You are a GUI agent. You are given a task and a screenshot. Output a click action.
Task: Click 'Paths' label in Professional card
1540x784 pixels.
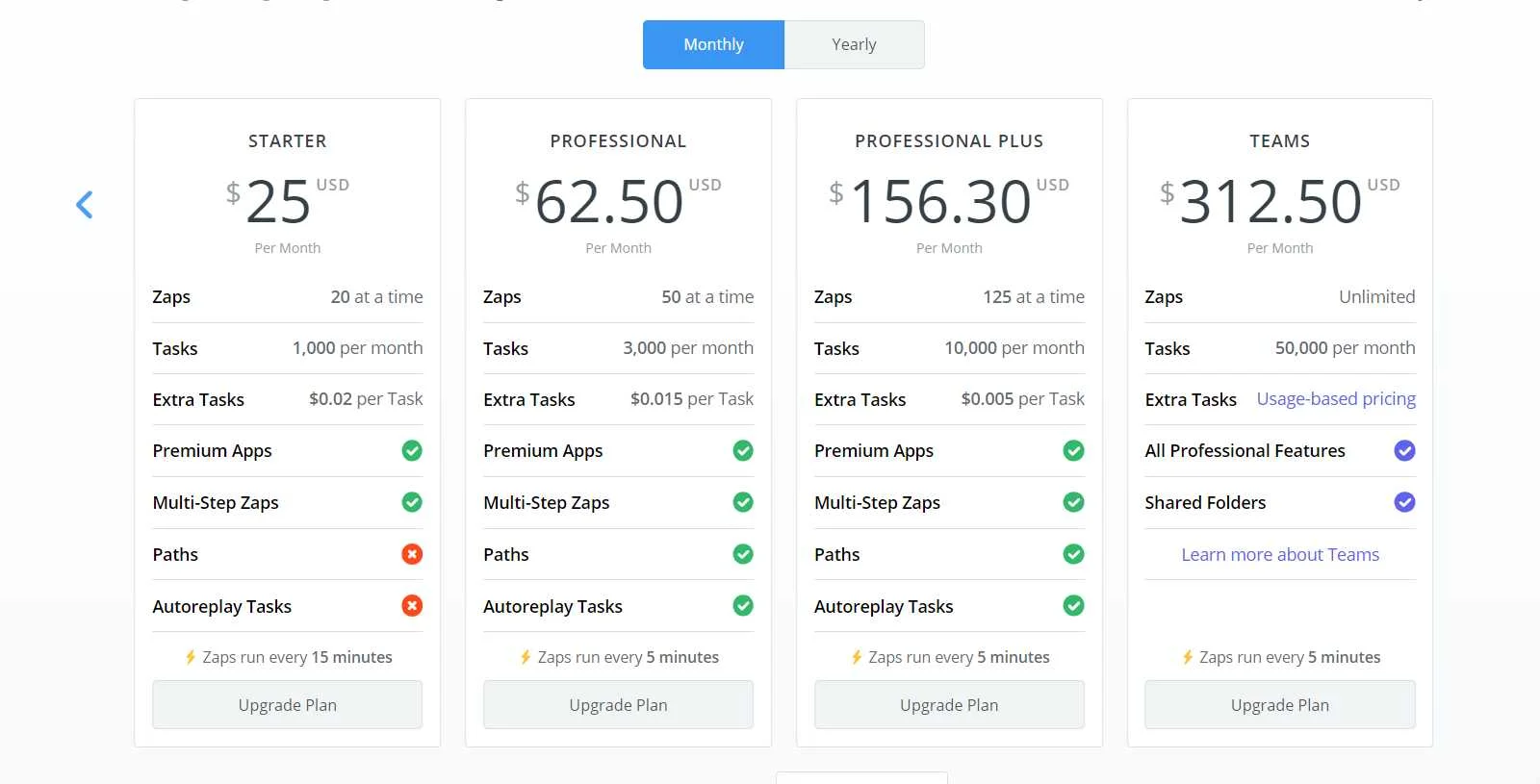coord(506,554)
